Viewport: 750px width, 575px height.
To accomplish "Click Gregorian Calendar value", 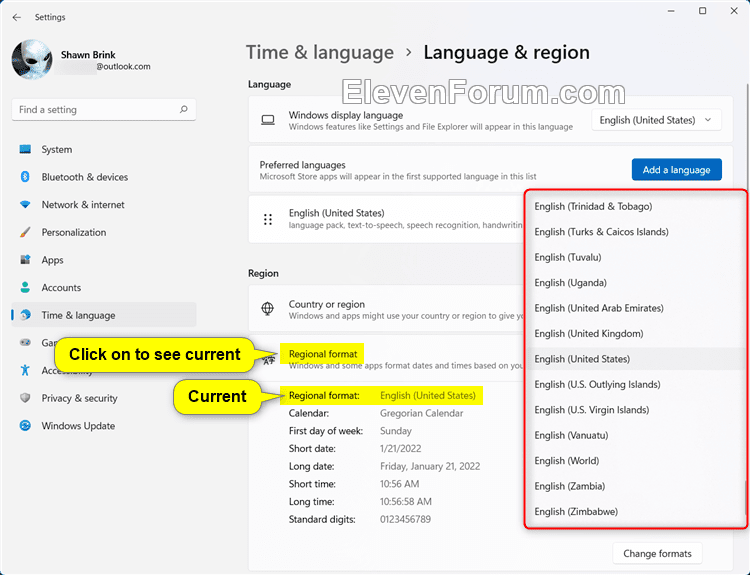I will coord(421,413).
